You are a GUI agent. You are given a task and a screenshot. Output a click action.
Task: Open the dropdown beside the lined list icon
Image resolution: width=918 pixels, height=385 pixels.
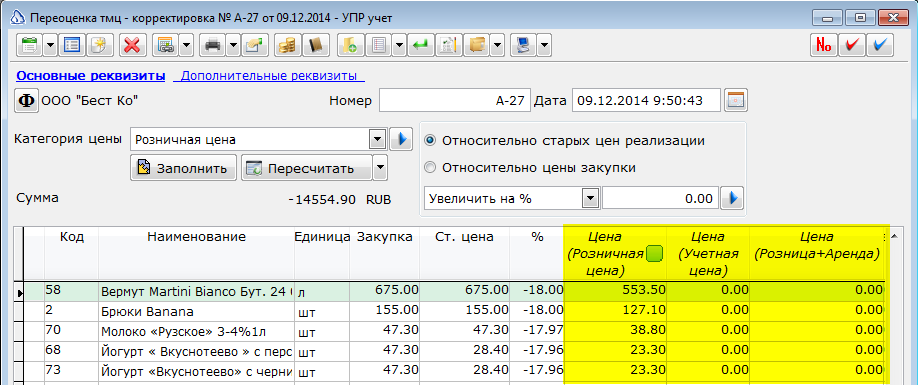tap(399, 45)
